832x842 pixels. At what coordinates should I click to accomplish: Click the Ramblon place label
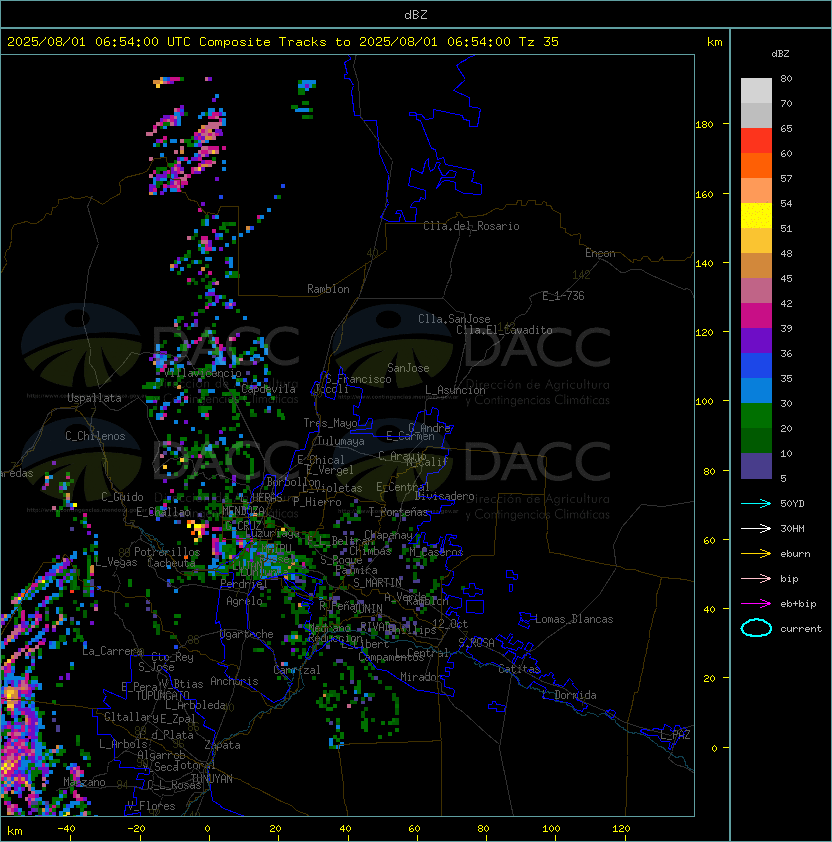point(328,289)
